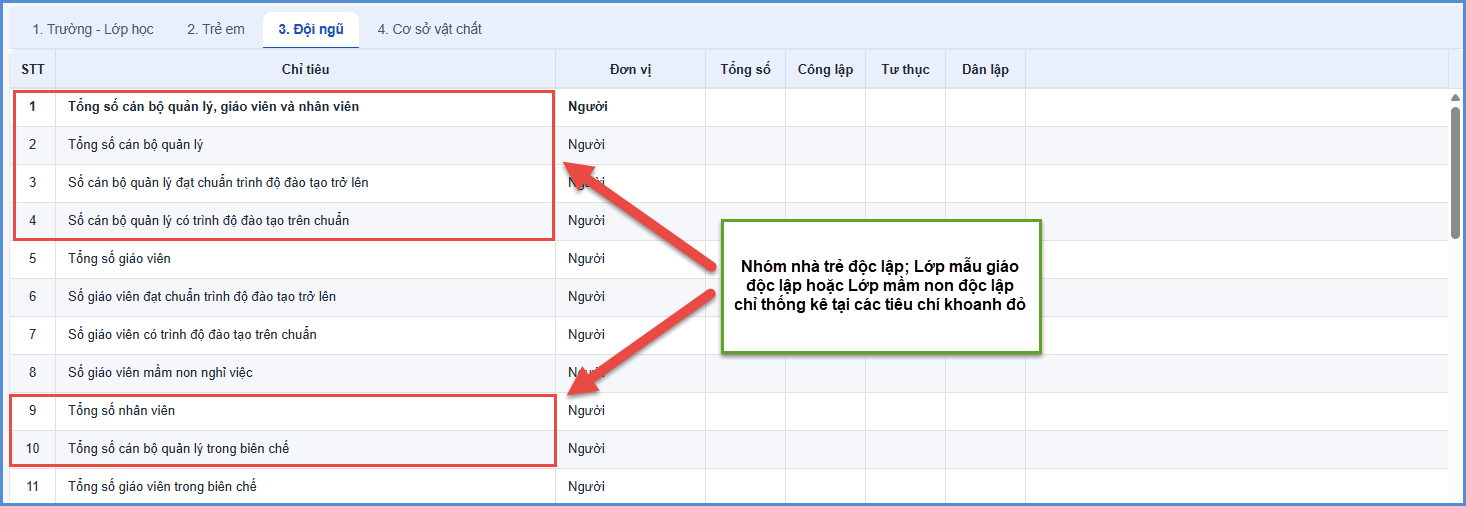Screen dimensions: 1466x506
Task: Click Người unit cell for Tổng số giáo viên
Action: [x=631, y=259]
